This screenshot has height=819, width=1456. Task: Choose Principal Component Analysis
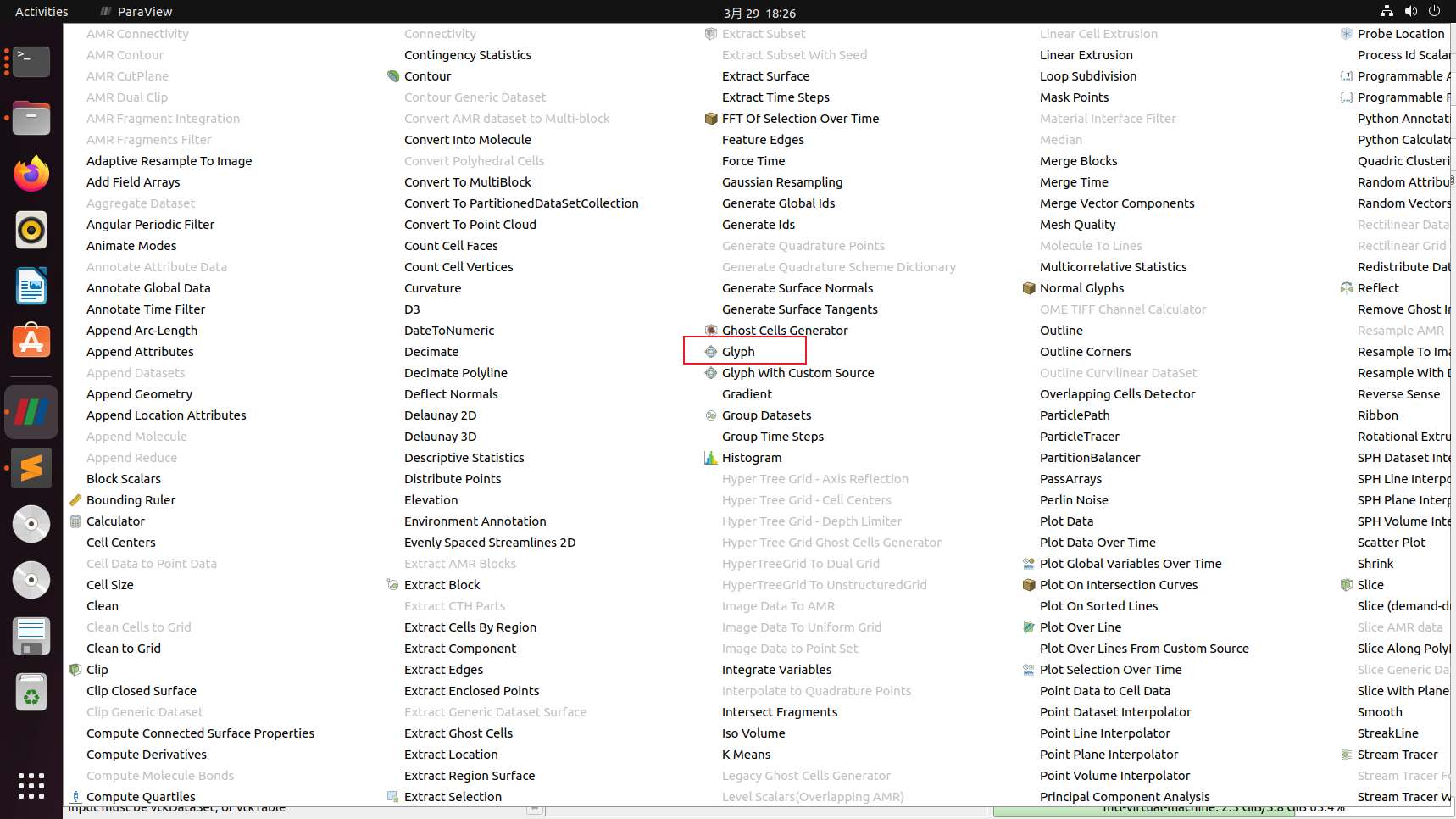tap(1125, 797)
